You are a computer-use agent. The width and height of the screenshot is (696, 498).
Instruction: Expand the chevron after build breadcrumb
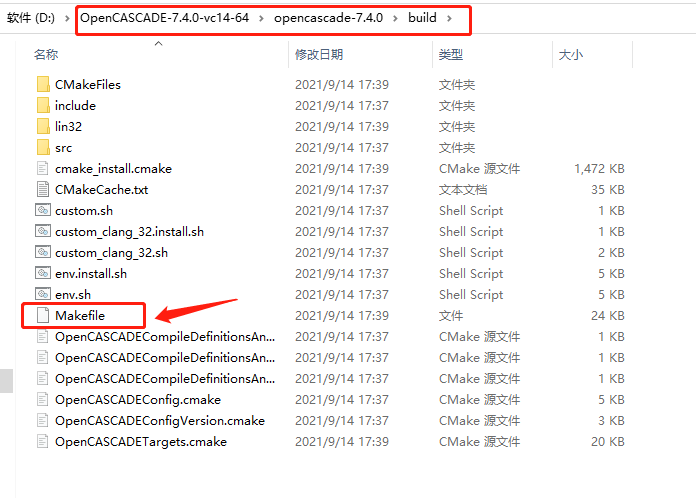point(449,18)
